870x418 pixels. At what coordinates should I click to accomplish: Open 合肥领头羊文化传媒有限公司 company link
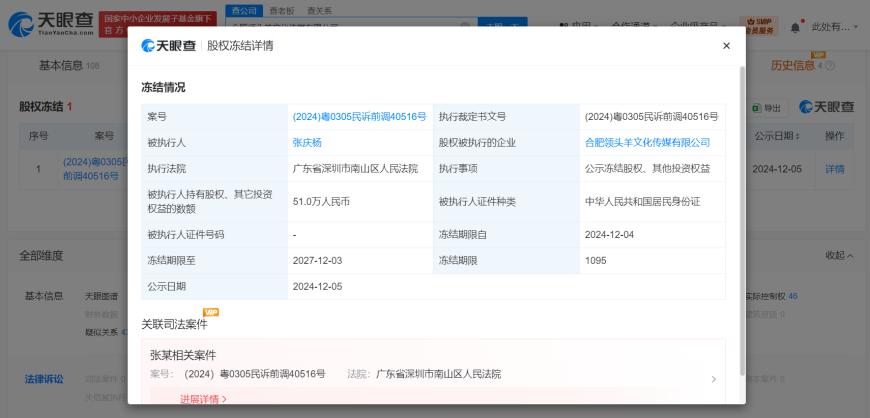[647, 143]
